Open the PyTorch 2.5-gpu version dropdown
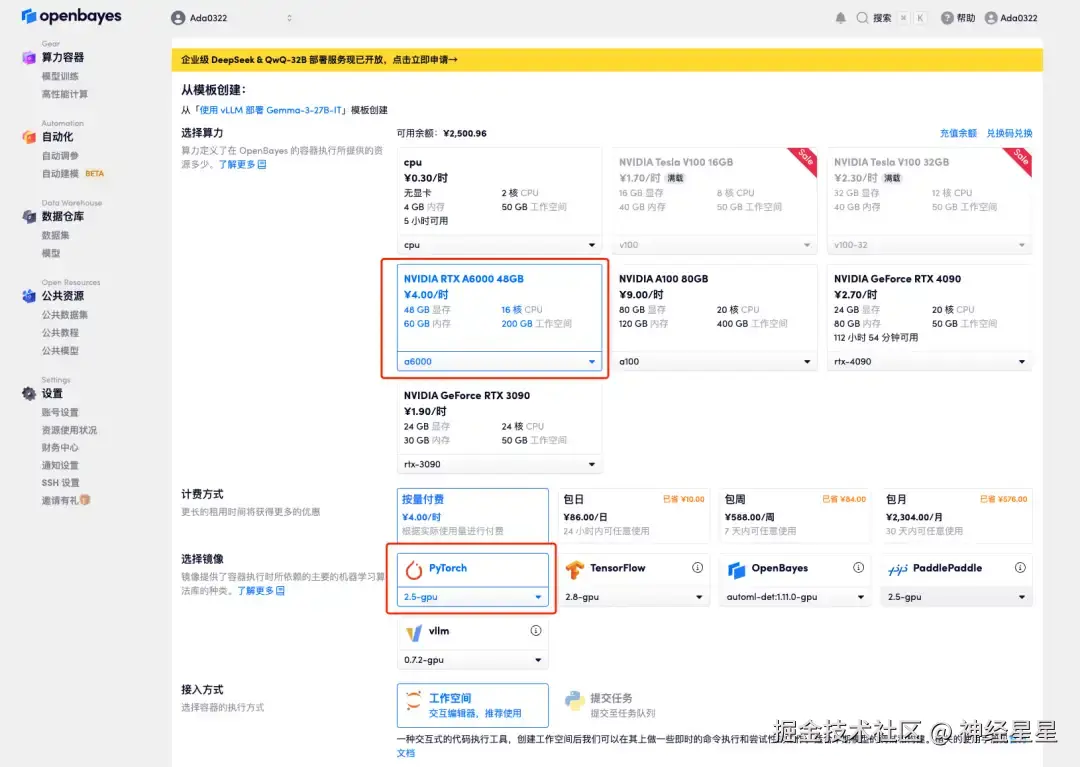 pos(472,597)
